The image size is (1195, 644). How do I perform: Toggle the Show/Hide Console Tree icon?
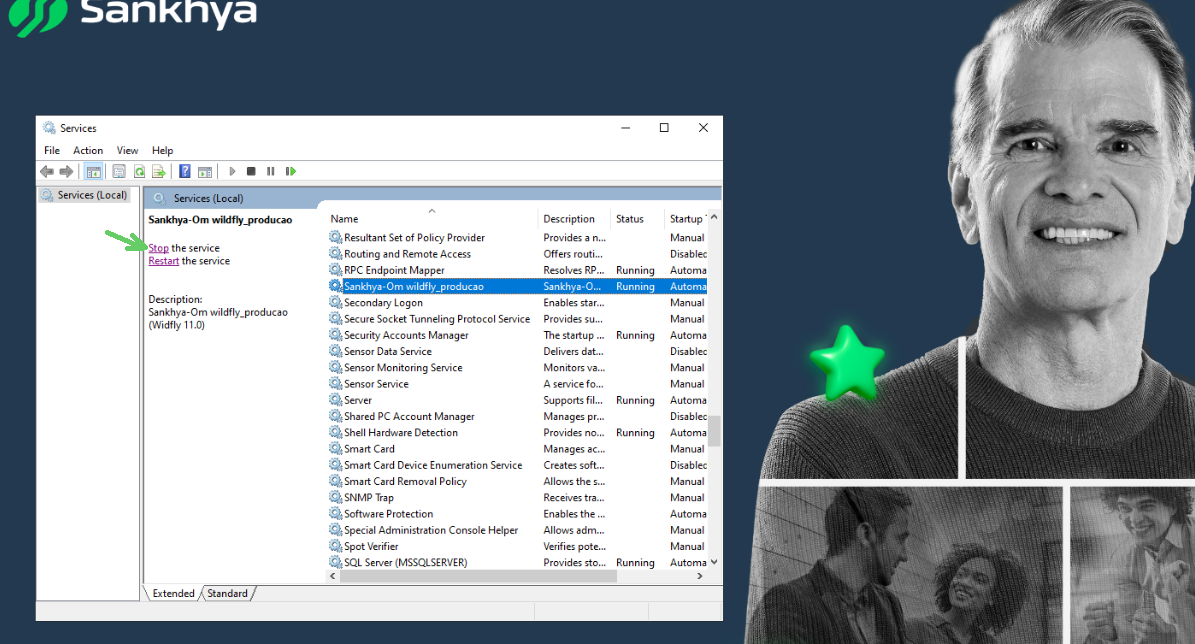click(x=93, y=171)
